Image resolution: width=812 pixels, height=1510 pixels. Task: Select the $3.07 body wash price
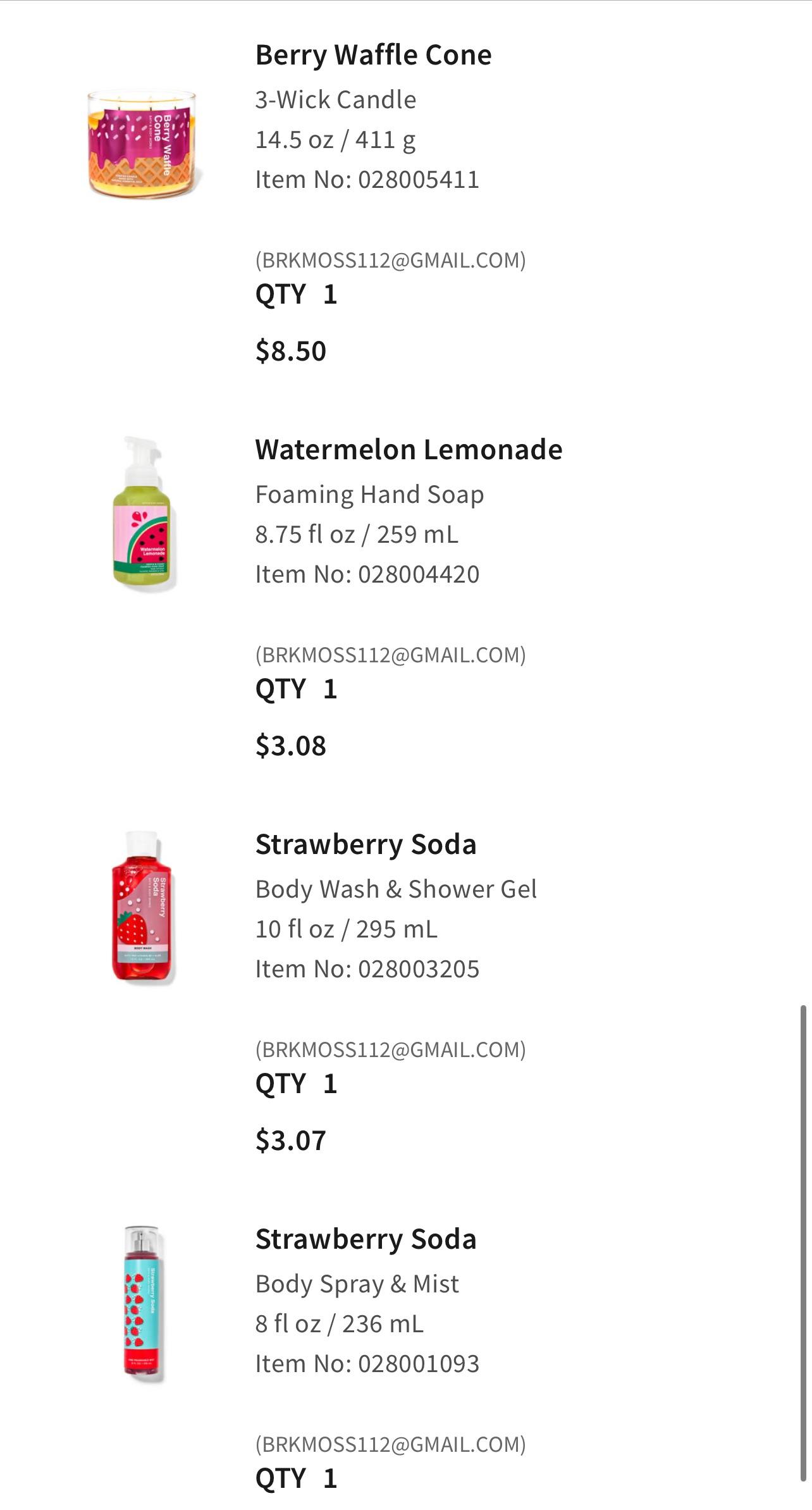pyautogui.click(x=291, y=1141)
